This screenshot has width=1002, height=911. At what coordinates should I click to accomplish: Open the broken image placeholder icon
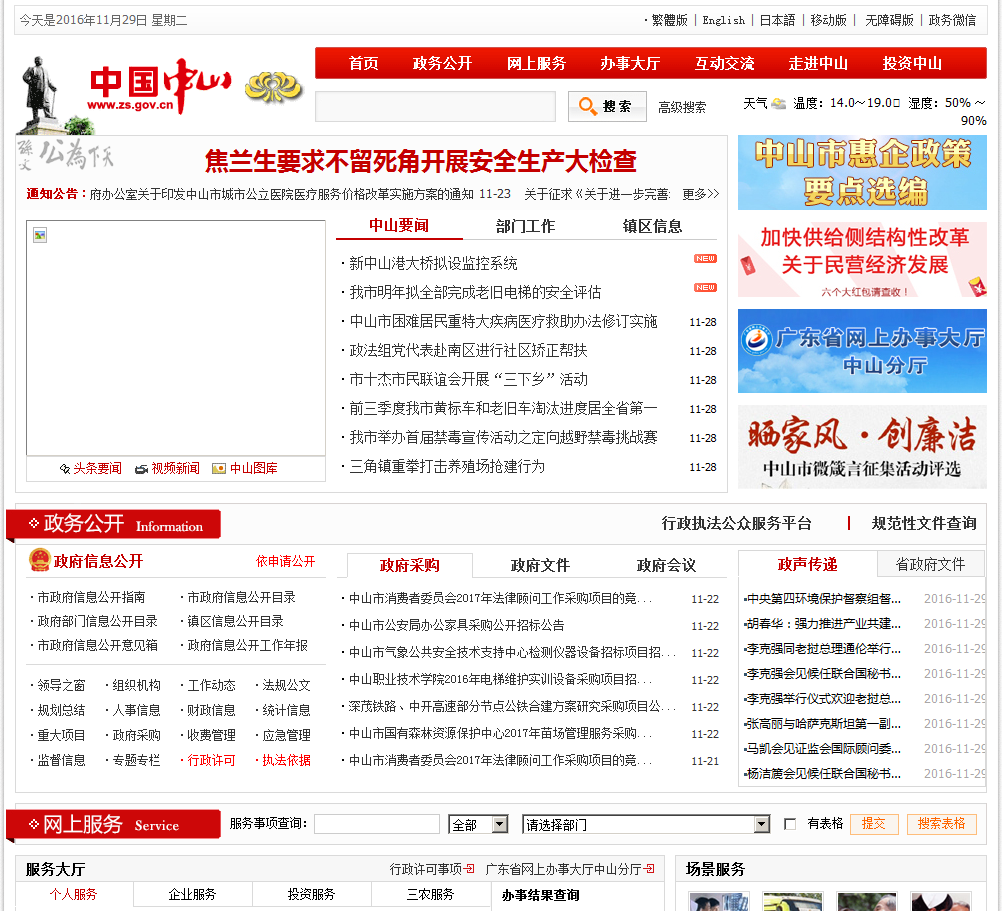click(40, 235)
